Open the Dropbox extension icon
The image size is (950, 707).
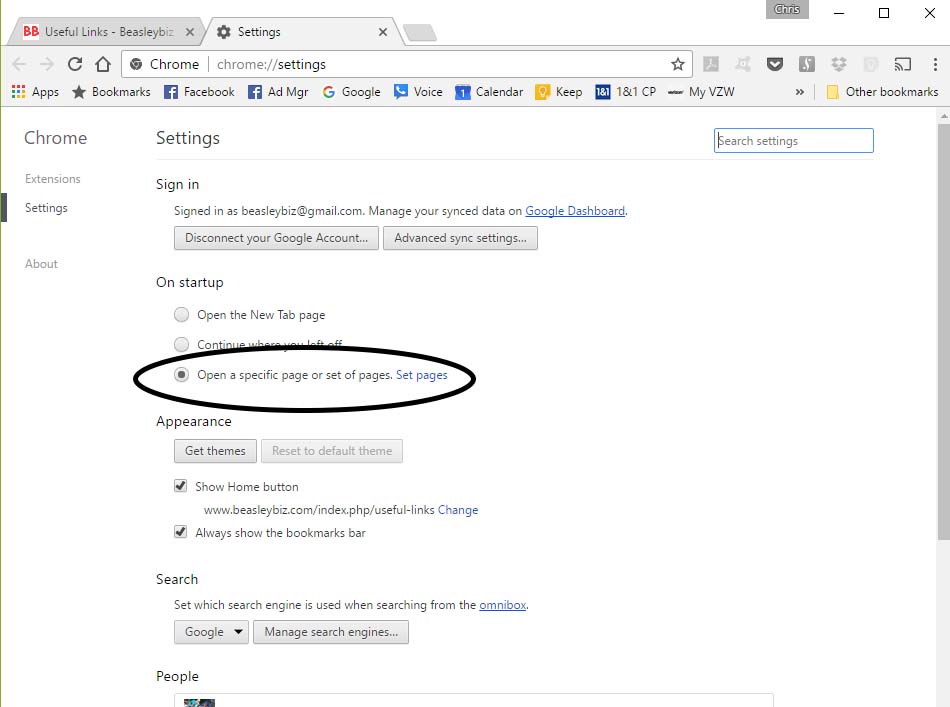click(839, 63)
